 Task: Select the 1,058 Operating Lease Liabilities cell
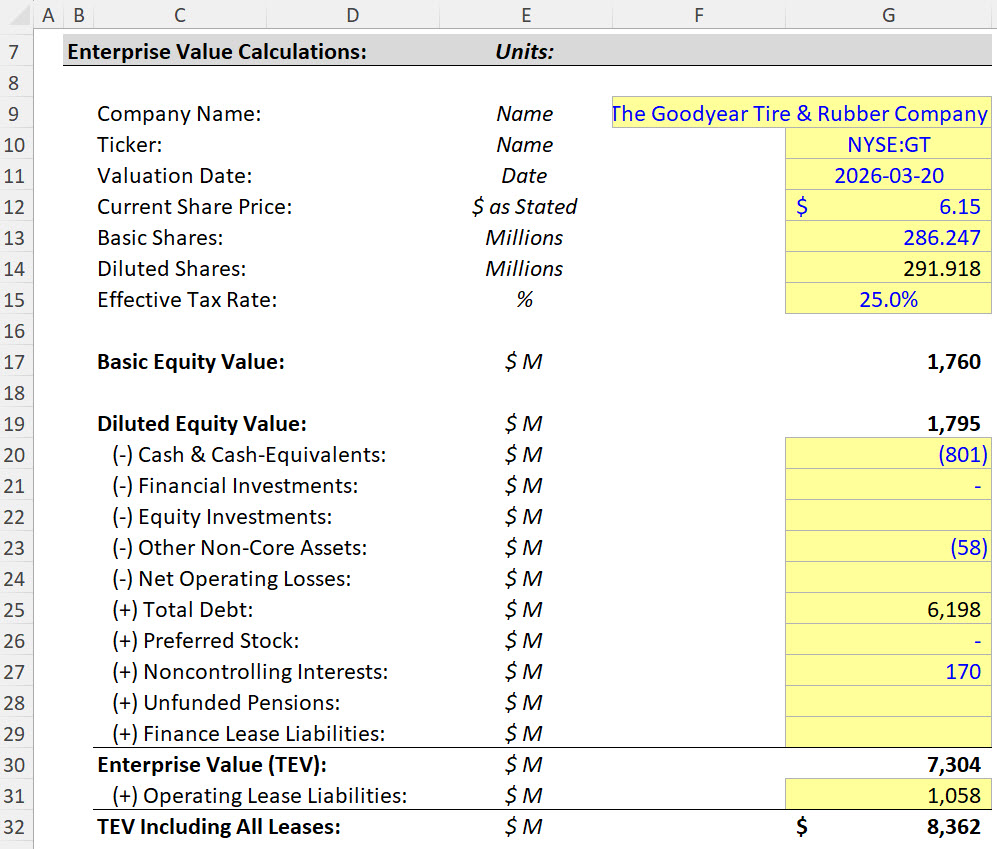(x=888, y=795)
